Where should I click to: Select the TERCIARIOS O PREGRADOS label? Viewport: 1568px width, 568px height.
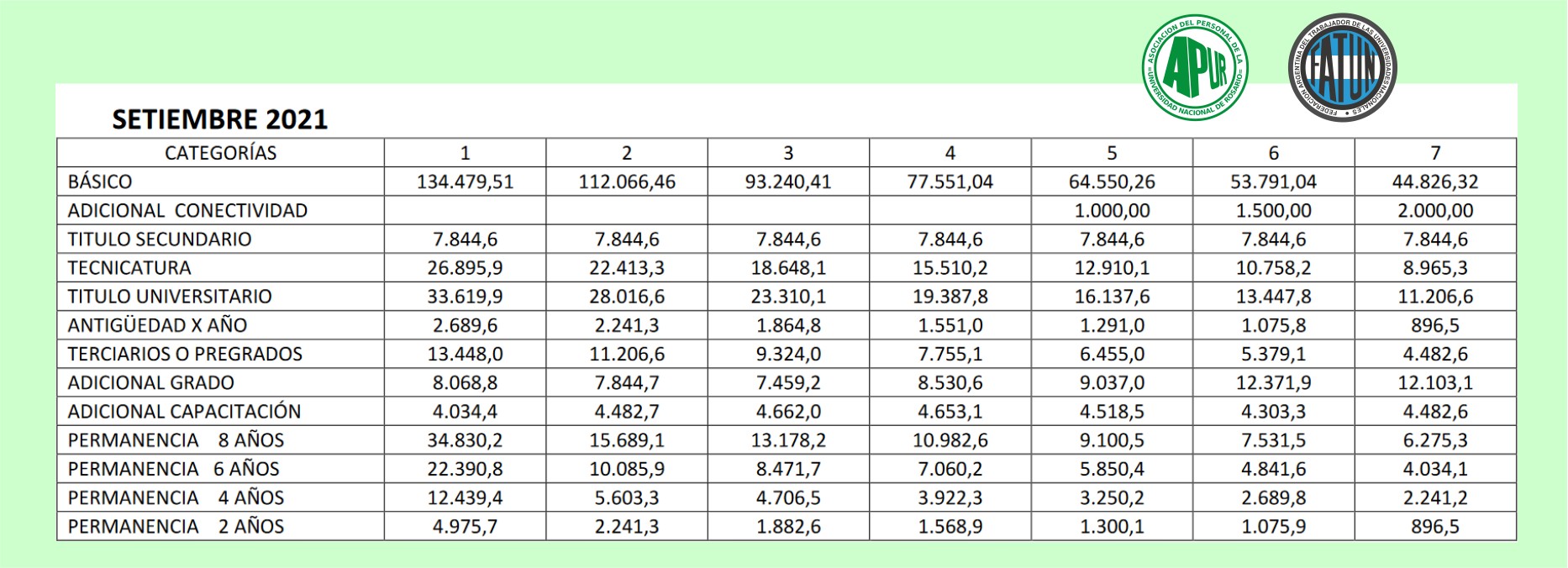185,354
